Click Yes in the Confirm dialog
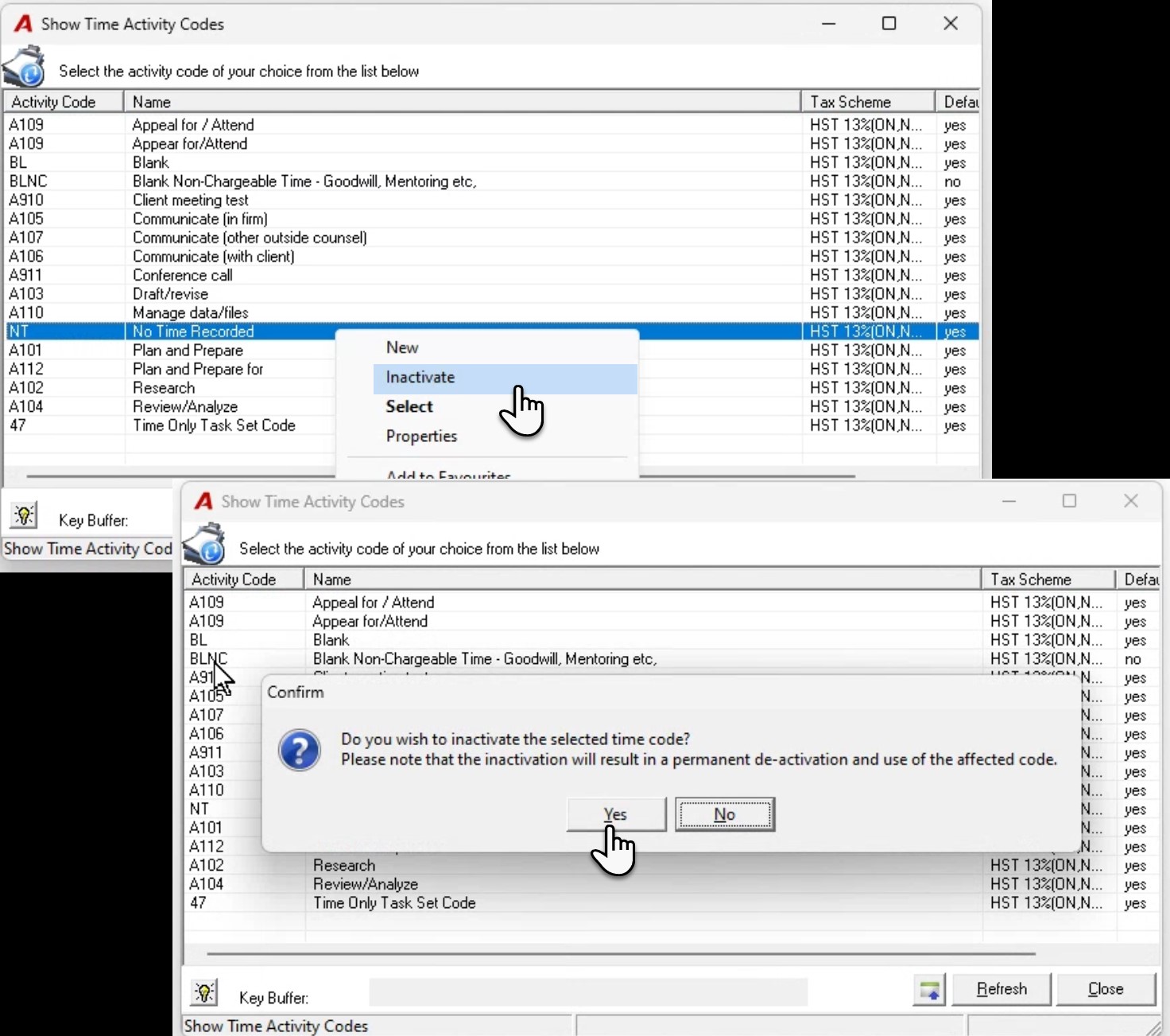Viewport: 1170px width, 1036px height. 616,814
